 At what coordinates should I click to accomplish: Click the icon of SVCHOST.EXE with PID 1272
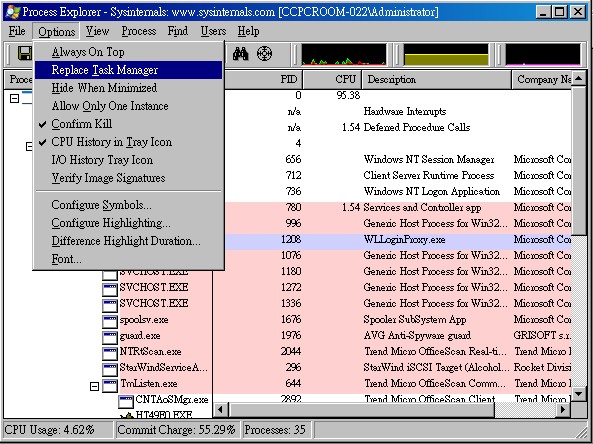pos(110,289)
